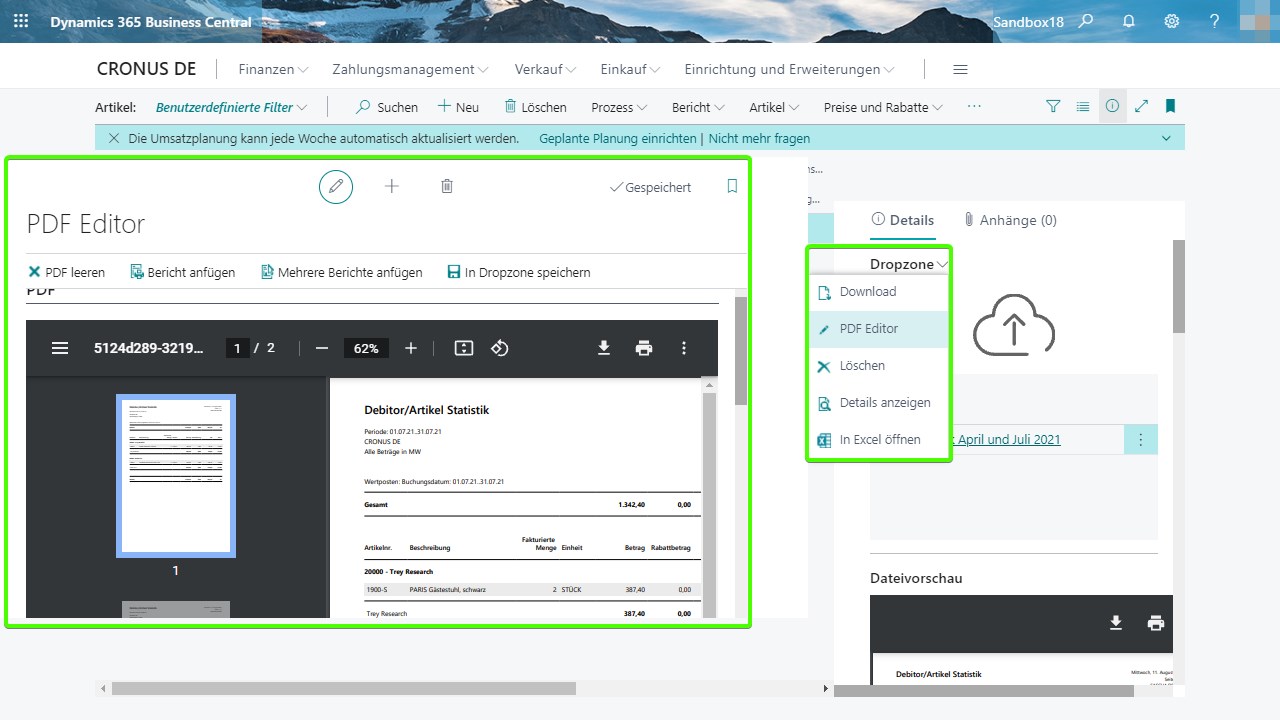Open the help question mark
Image resolution: width=1280 pixels, height=720 pixels.
(1214, 21)
